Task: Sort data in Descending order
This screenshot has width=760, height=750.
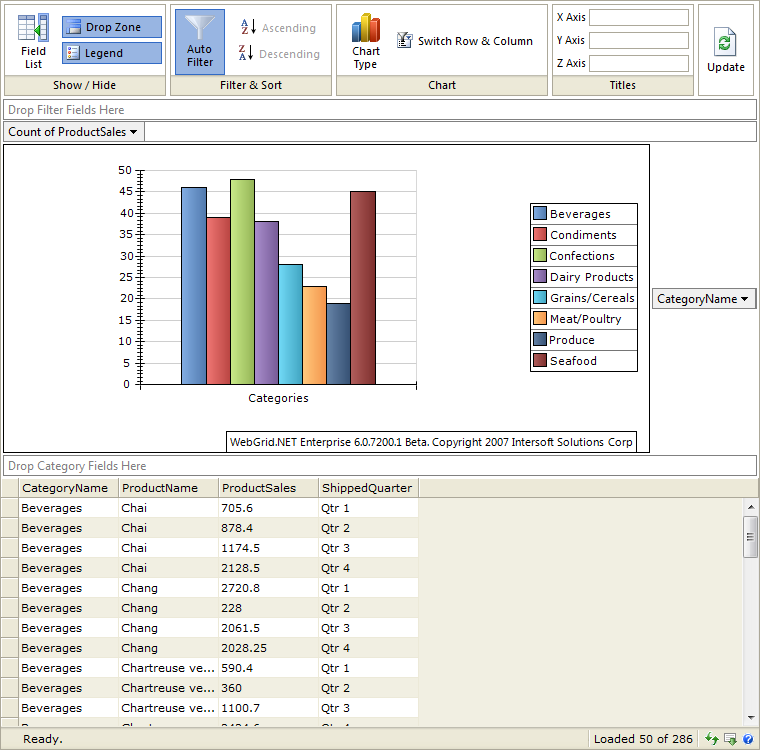Action: click(x=280, y=54)
